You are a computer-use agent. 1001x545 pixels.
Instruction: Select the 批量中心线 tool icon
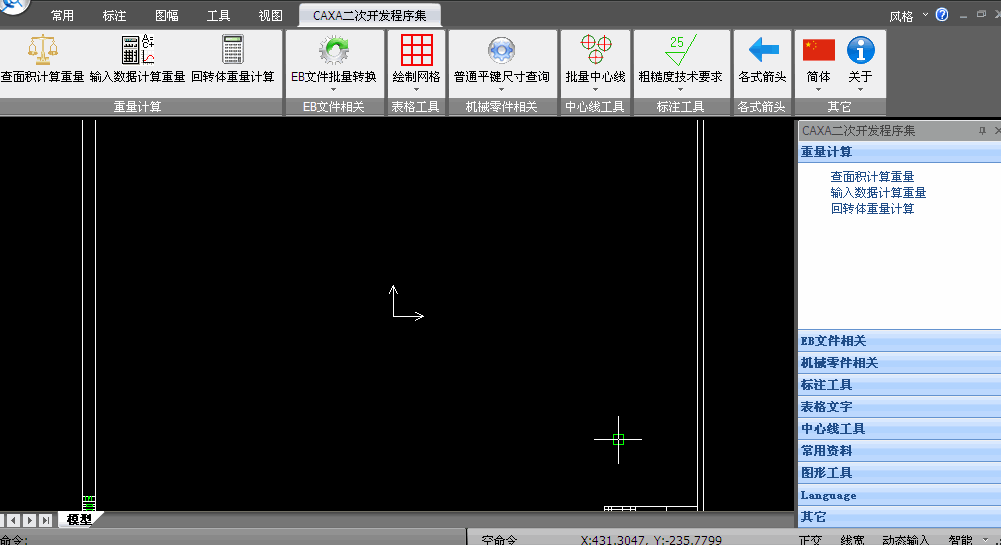click(x=595, y=51)
